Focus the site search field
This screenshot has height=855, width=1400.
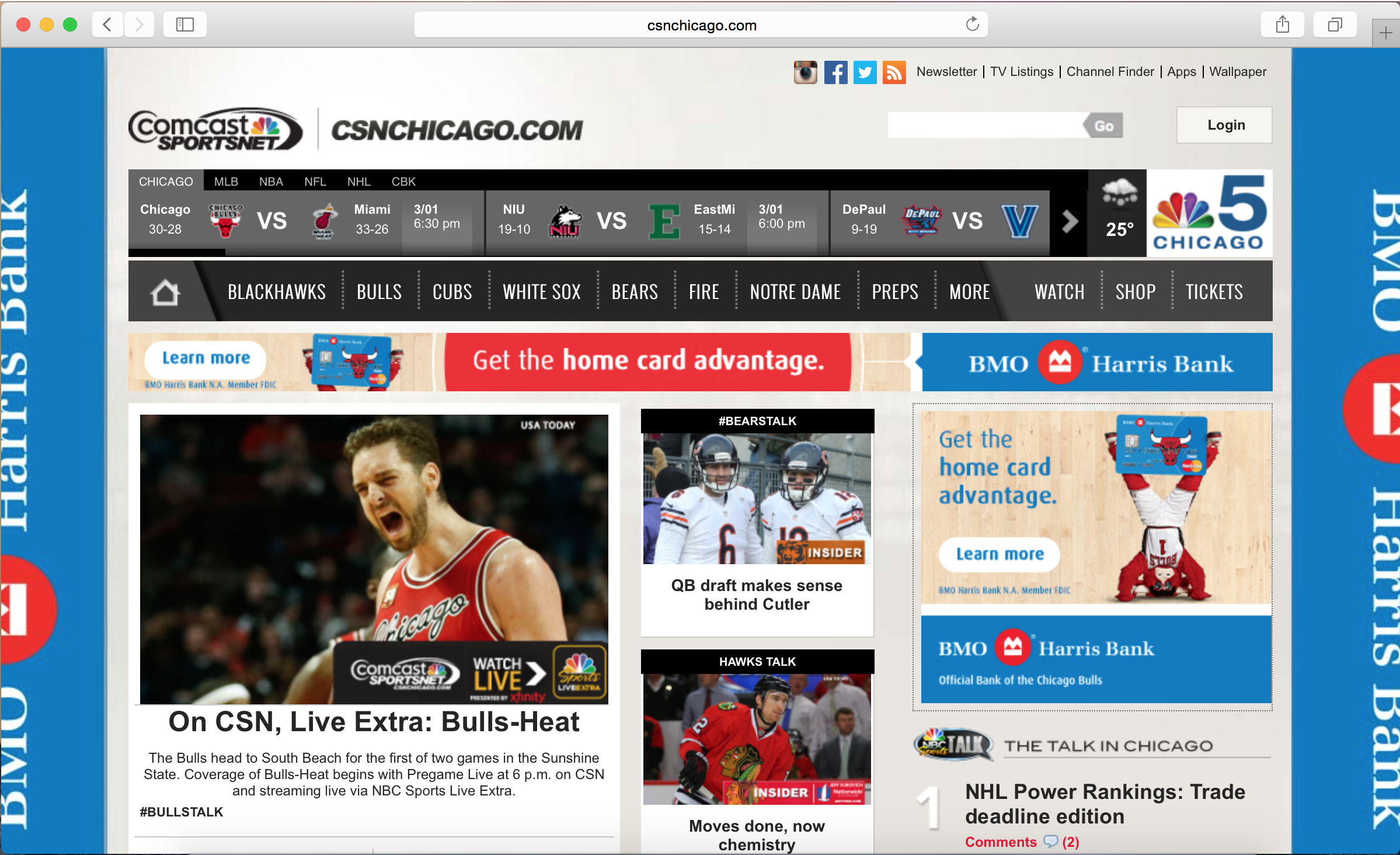click(x=985, y=126)
